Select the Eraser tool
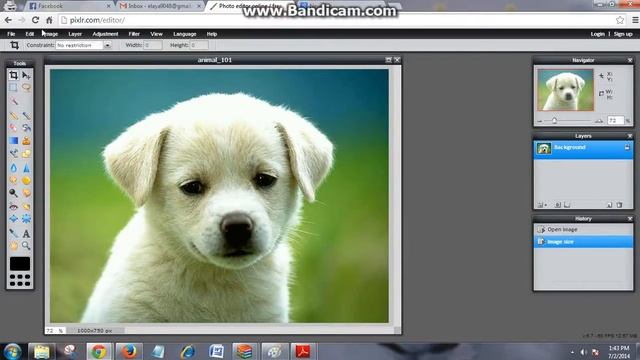640x360 pixels. (x=13, y=128)
